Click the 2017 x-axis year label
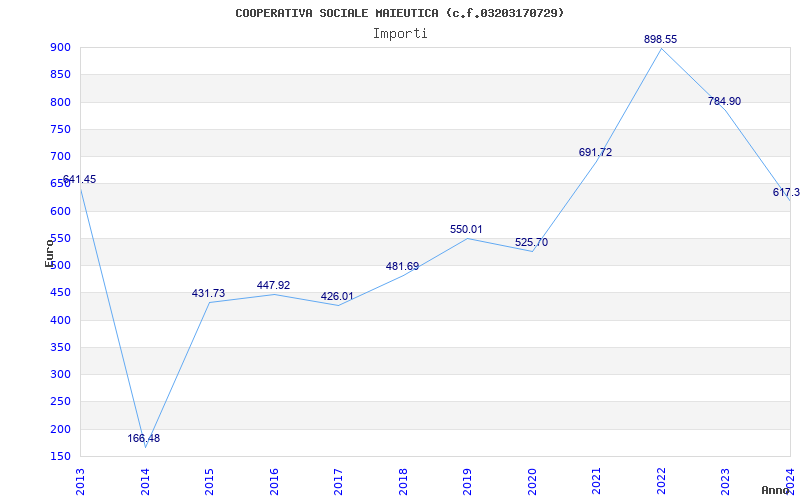 (x=338, y=481)
